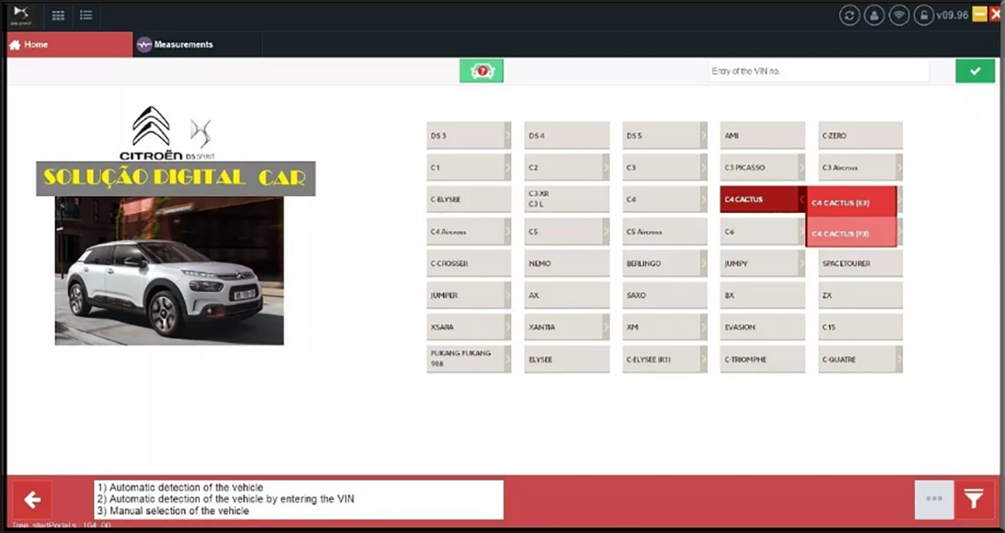Open the list view icon
Screen dimensions: 1005x533
pos(86,15)
